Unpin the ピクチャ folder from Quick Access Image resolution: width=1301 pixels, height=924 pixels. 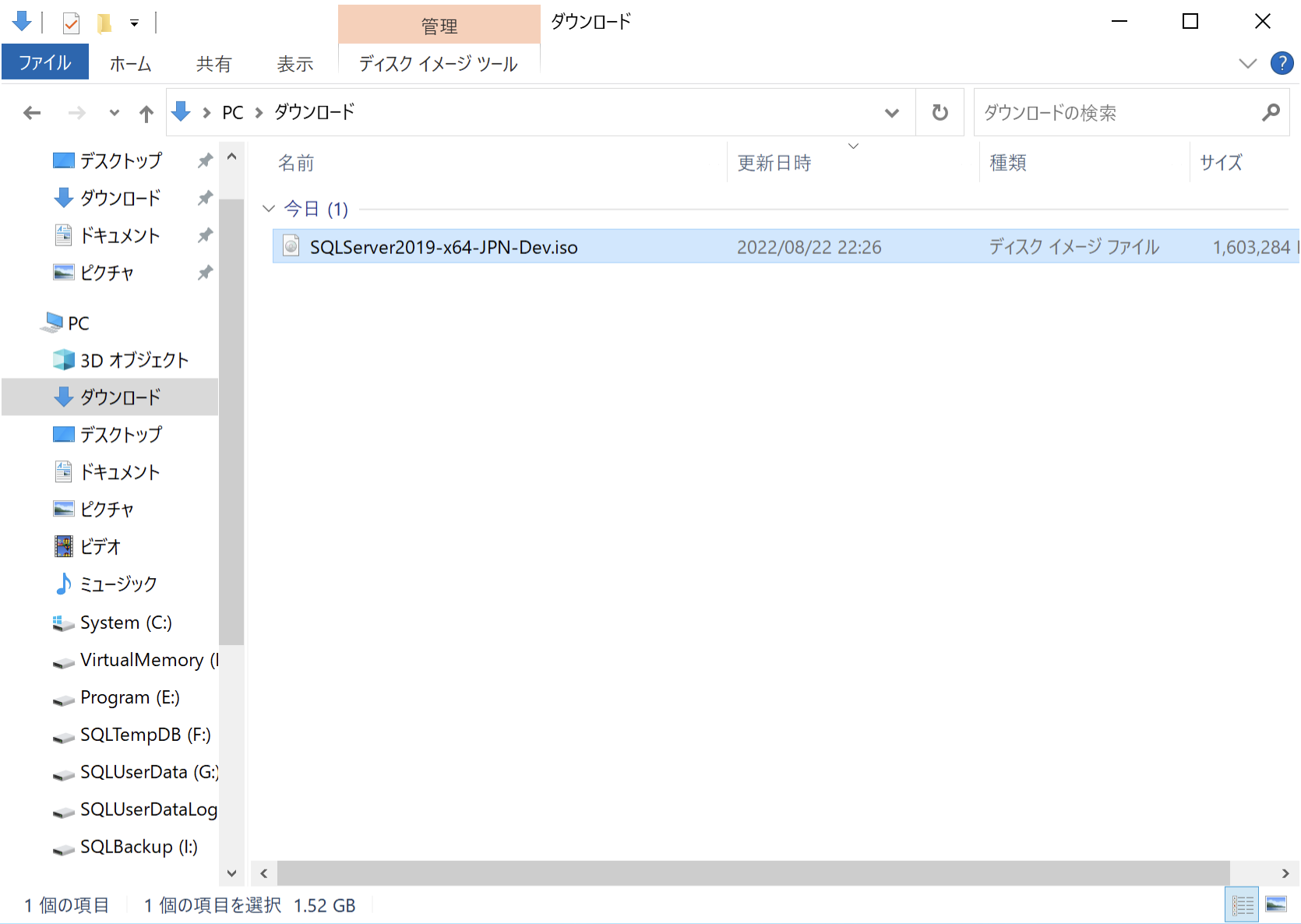205,272
